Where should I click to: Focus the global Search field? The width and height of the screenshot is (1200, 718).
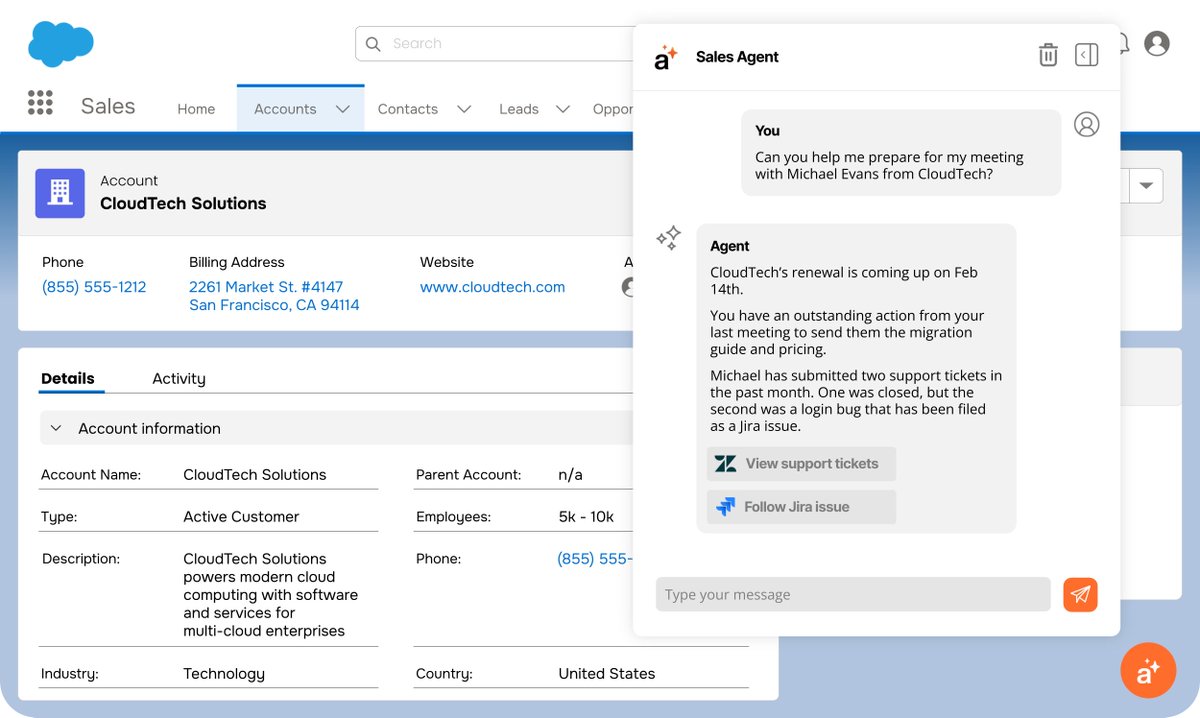494,44
